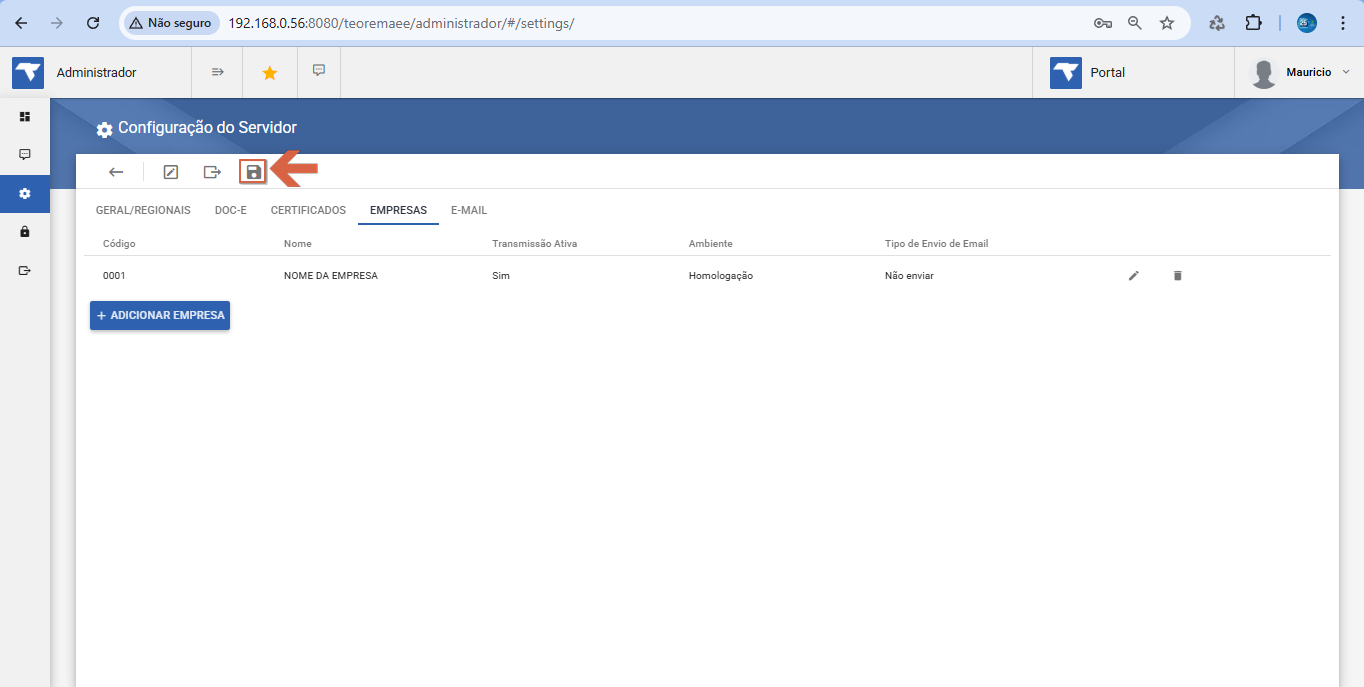
Task: Click the Configuração do Servidor heading
Action: (x=207, y=128)
